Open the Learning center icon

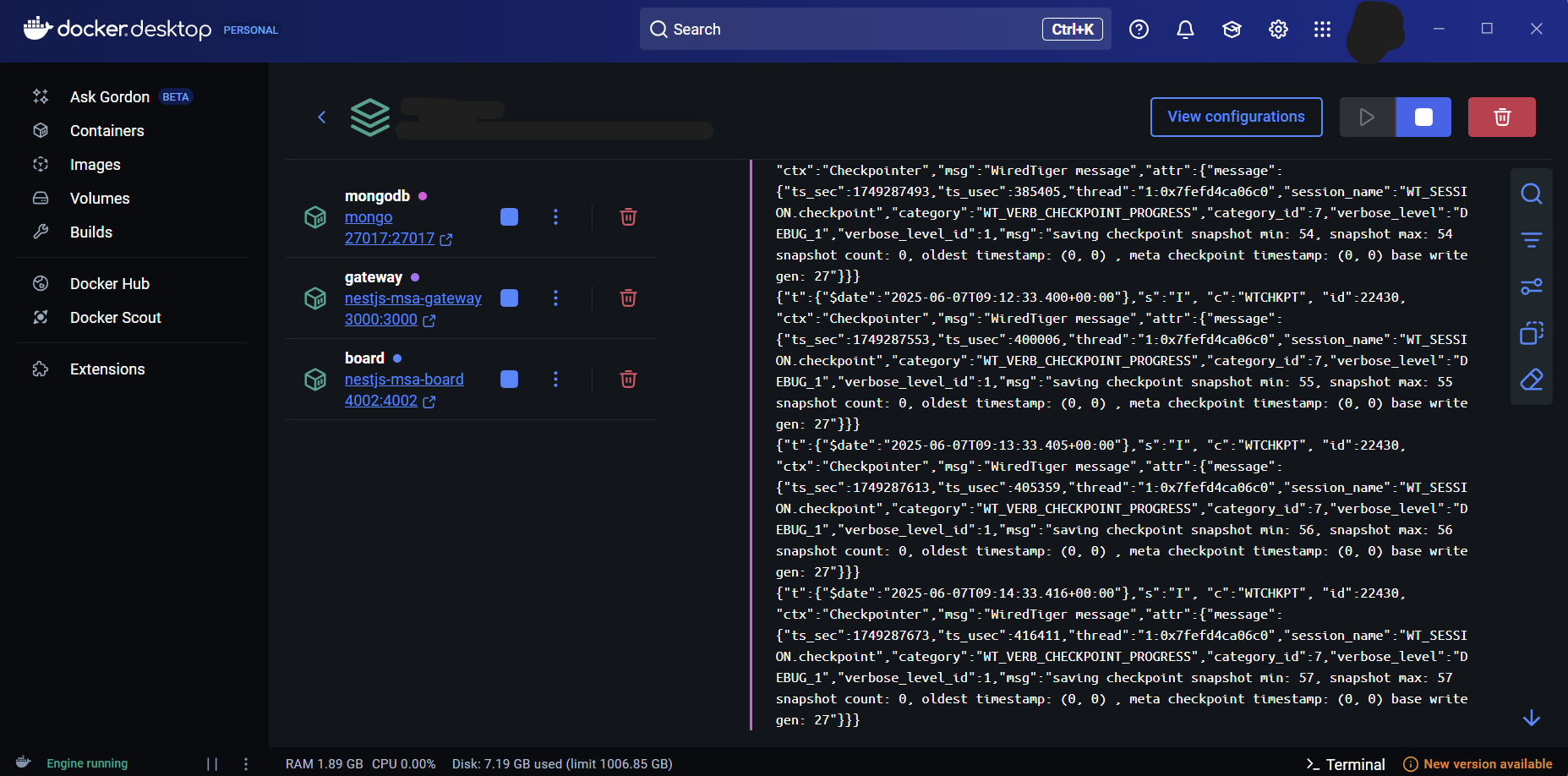click(x=1232, y=30)
